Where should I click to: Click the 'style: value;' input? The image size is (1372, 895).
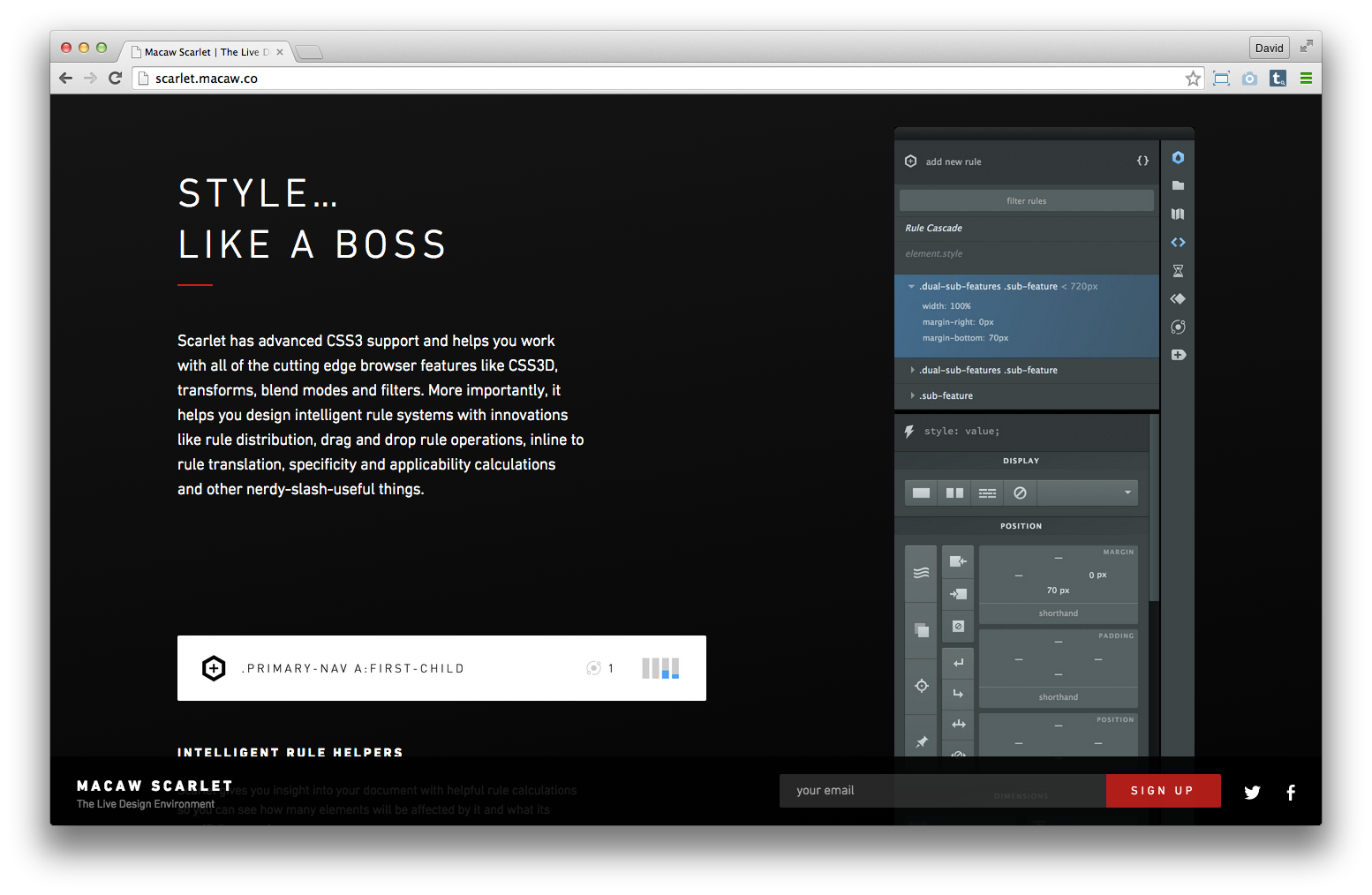962,432
